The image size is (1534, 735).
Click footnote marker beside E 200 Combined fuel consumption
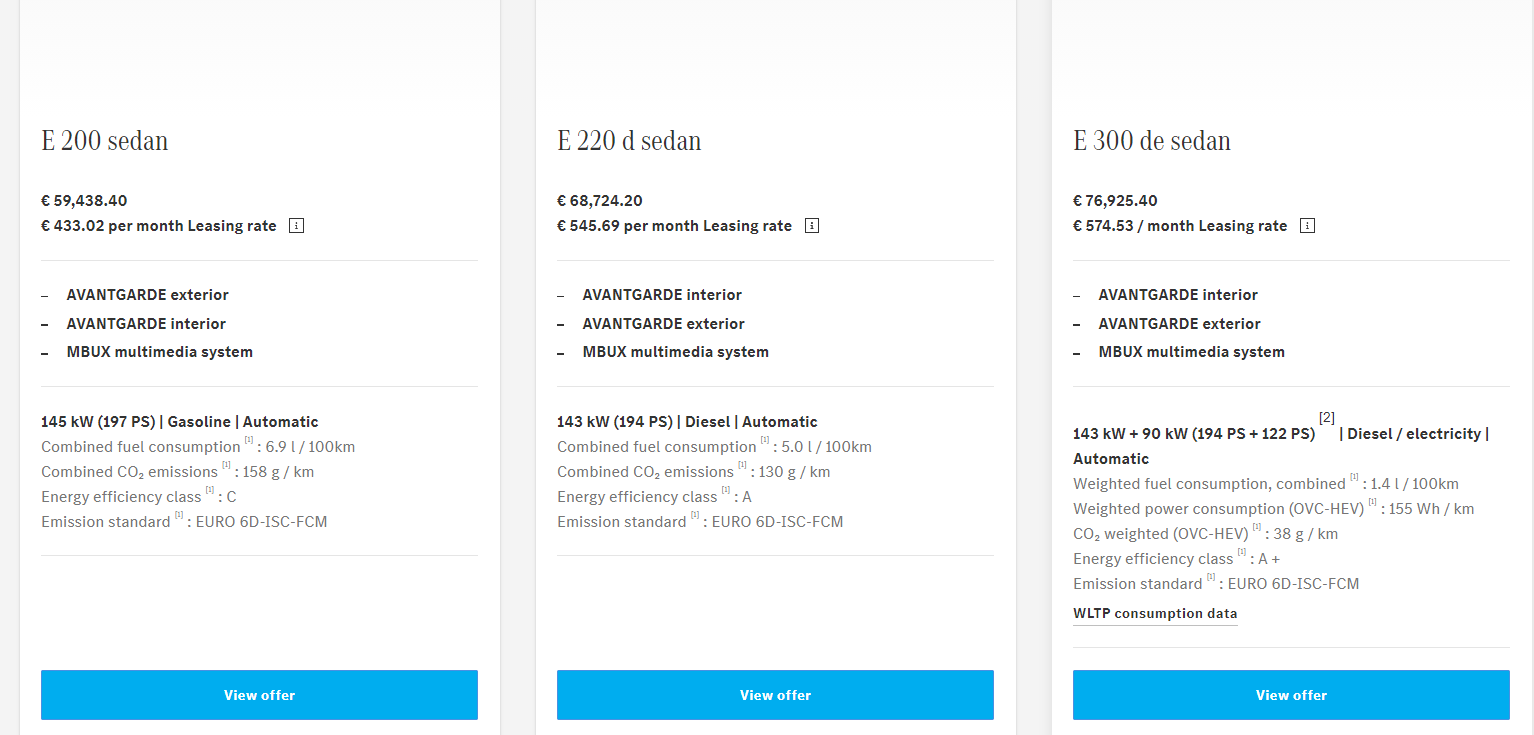coord(248,441)
